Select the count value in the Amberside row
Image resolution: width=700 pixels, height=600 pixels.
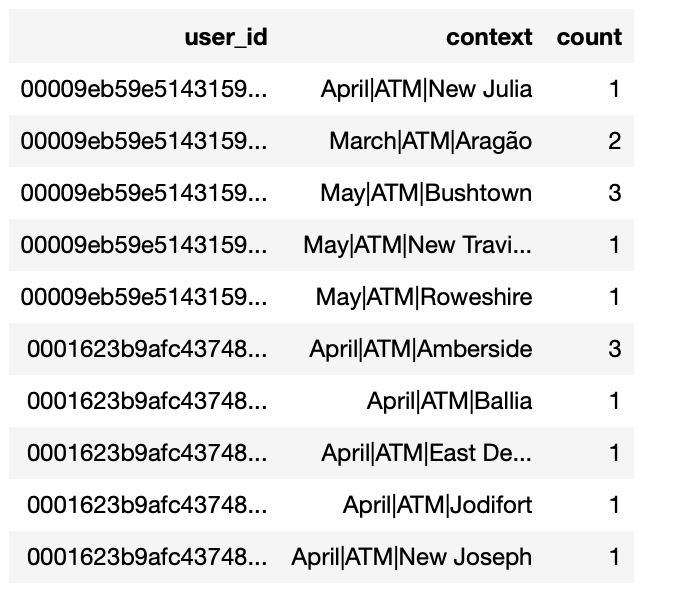pos(614,349)
